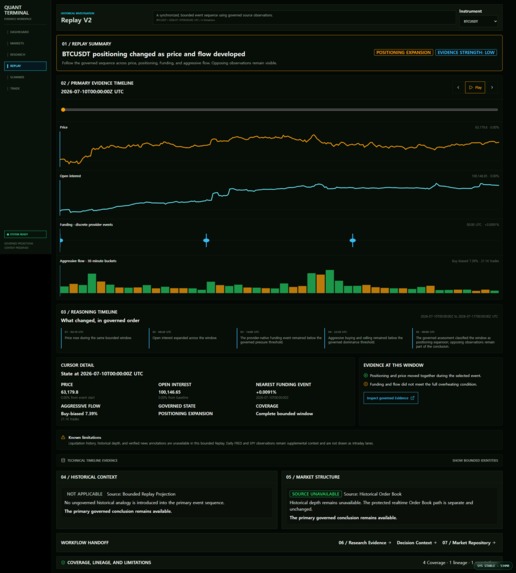Click the EVIDENCE STRENGTH LOW badge
516x573 pixels.
click(x=466, y=53)
